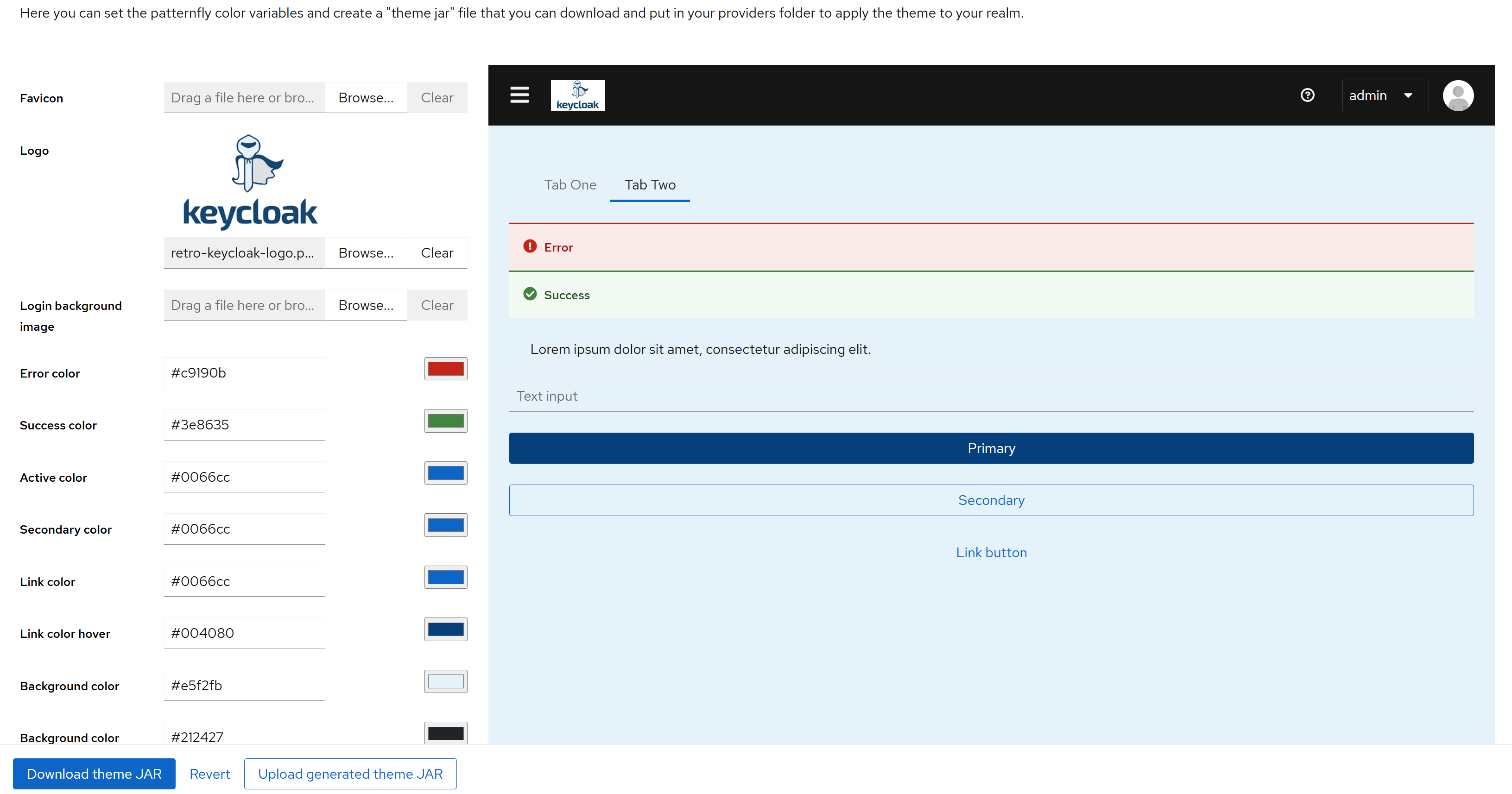Click the green Success check icon
The height and width of the screenshot is (794, 1512).
coord(530,294)
